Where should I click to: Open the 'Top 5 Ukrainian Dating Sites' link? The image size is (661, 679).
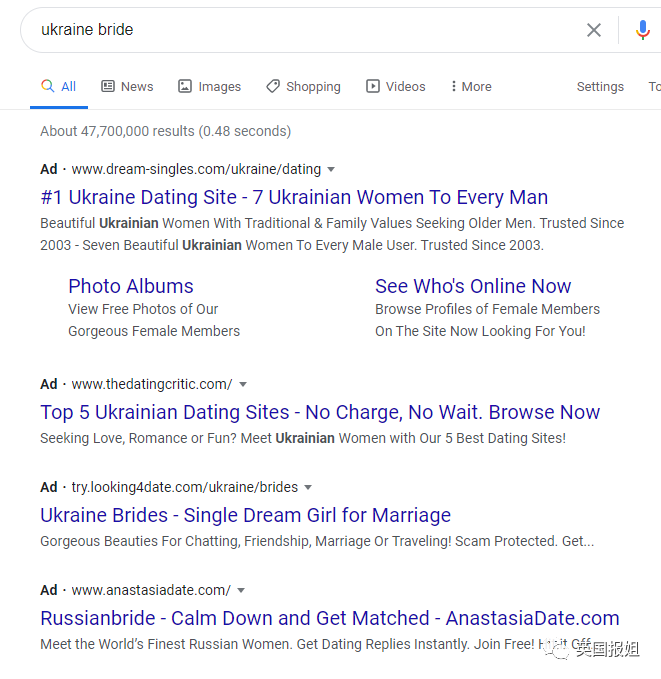[x=320, y=412]
